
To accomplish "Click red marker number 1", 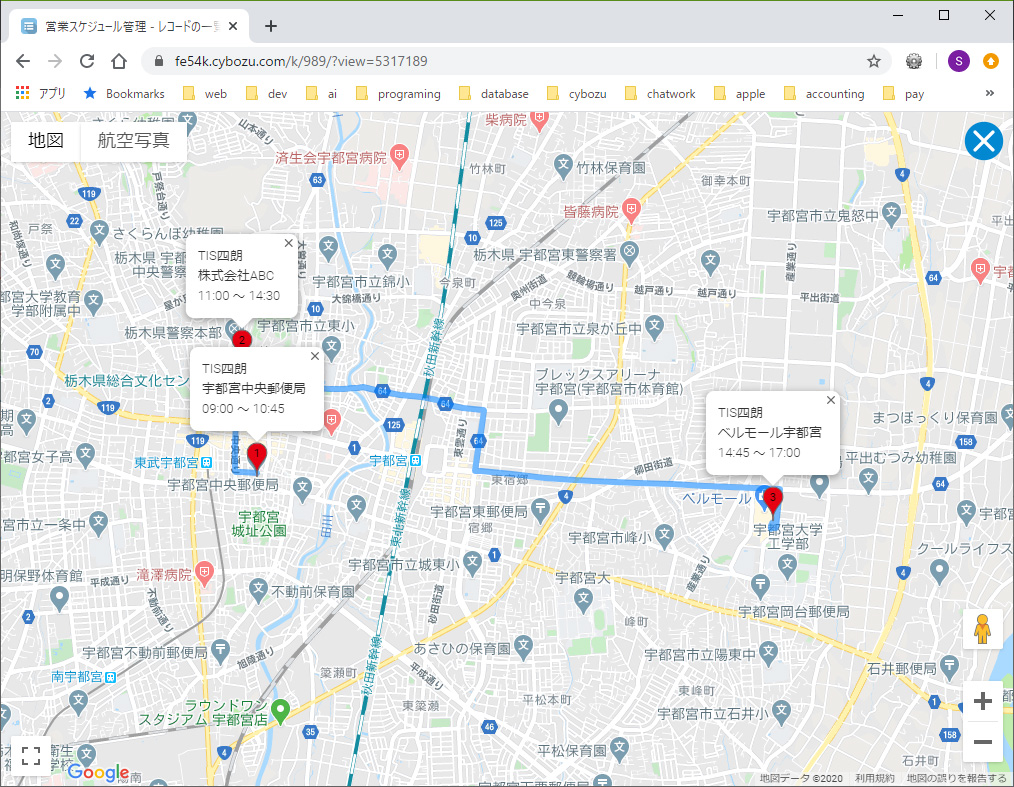I will 257,457.
